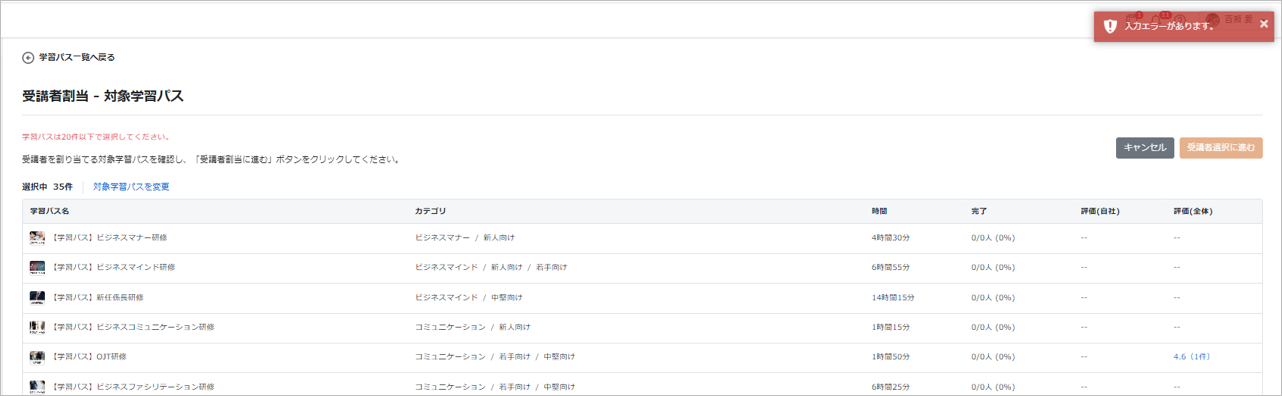This screenshot has width=1282, height=396.
Task: Click the 時間 column header
Action: click(x=879, y=212)
